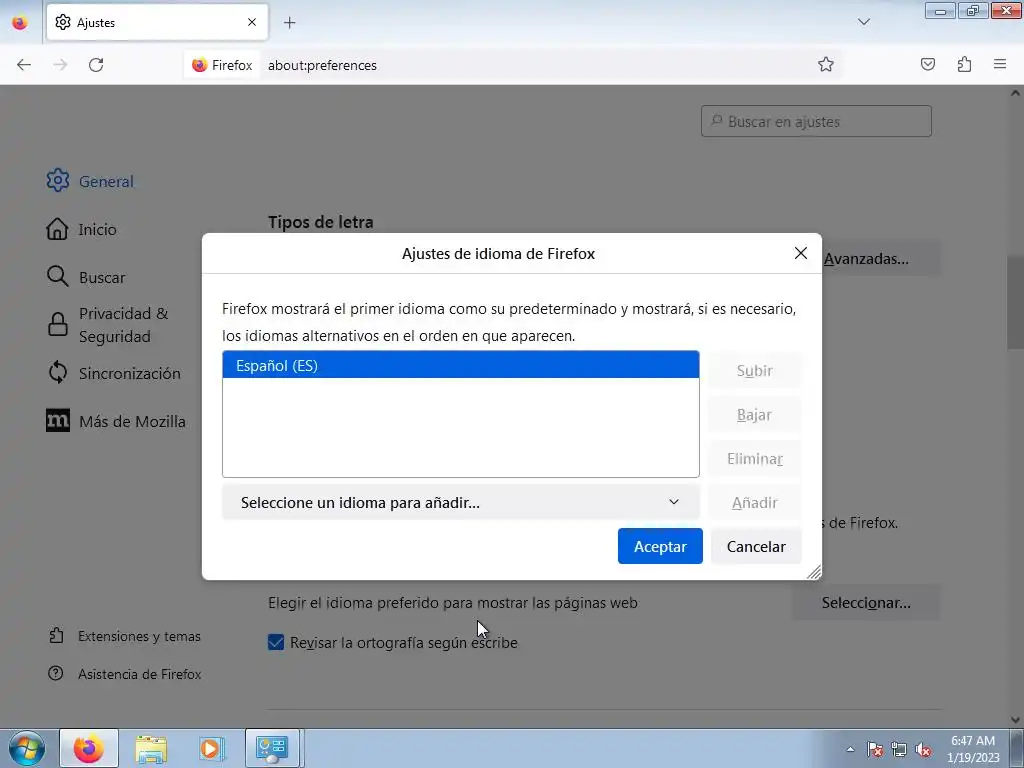Click the Seleccionar... button for web languages
Screen dimensions: 1024x768
point(866,603)
